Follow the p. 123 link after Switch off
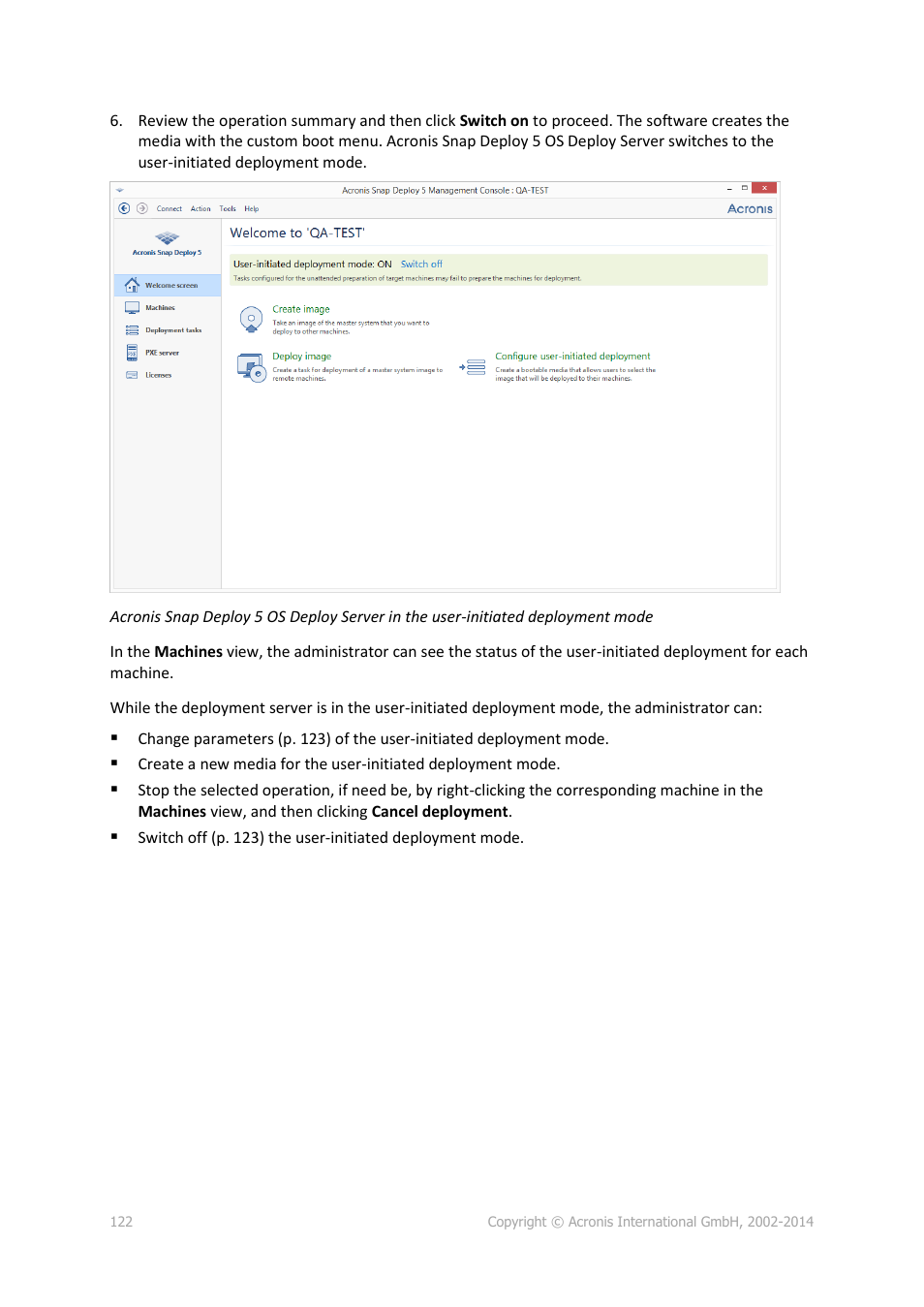This screenshot has height=1307, width=924. pos(237,838)
